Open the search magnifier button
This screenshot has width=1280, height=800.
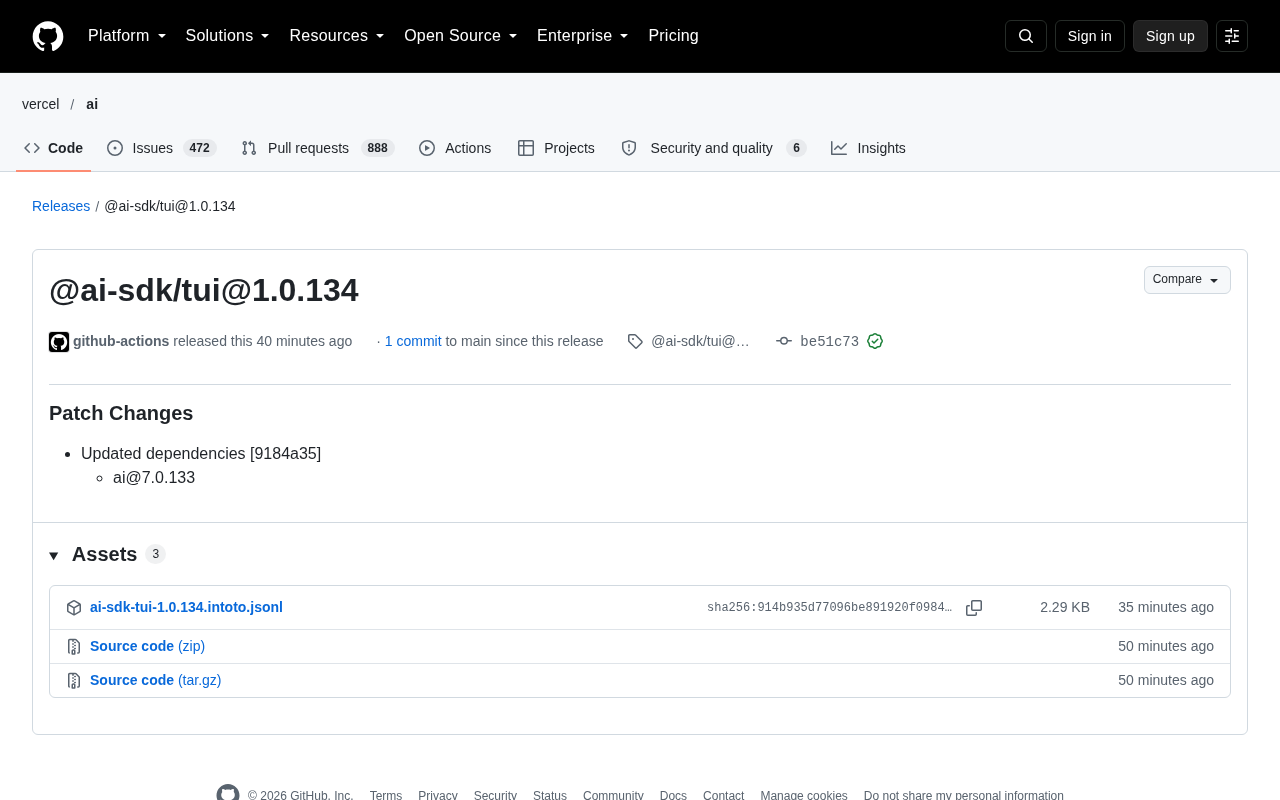click(x=1026, y=36)
